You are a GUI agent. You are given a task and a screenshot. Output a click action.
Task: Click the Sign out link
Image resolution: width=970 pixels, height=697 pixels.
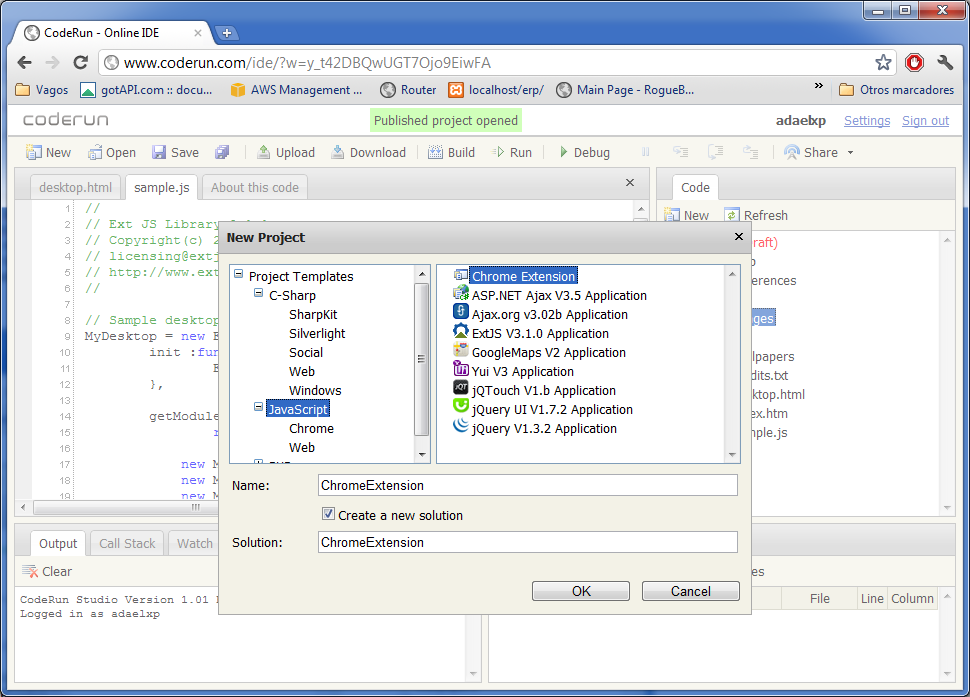(x=925, y=121)
